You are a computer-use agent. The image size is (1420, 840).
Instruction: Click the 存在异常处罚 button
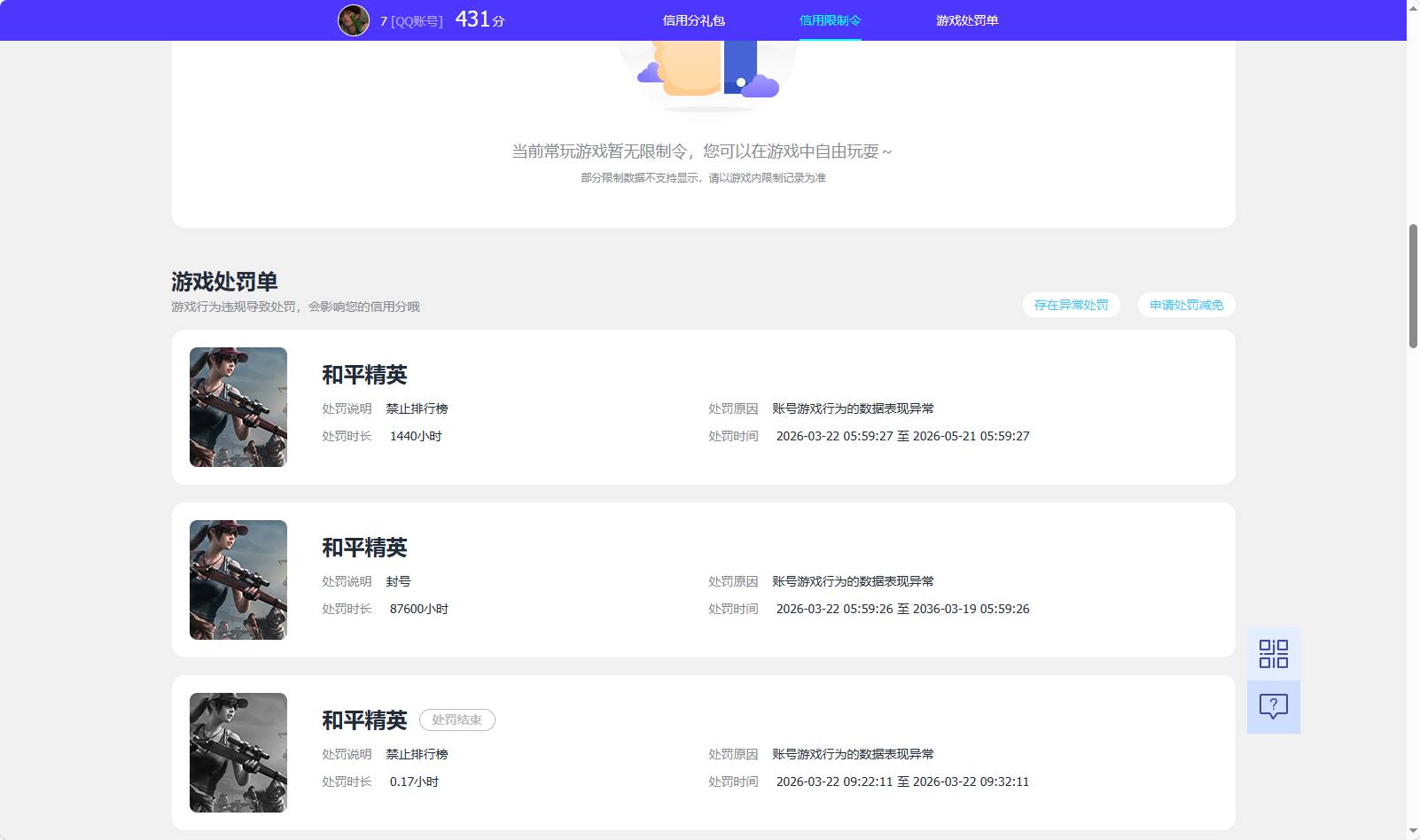click(1071, 305)
